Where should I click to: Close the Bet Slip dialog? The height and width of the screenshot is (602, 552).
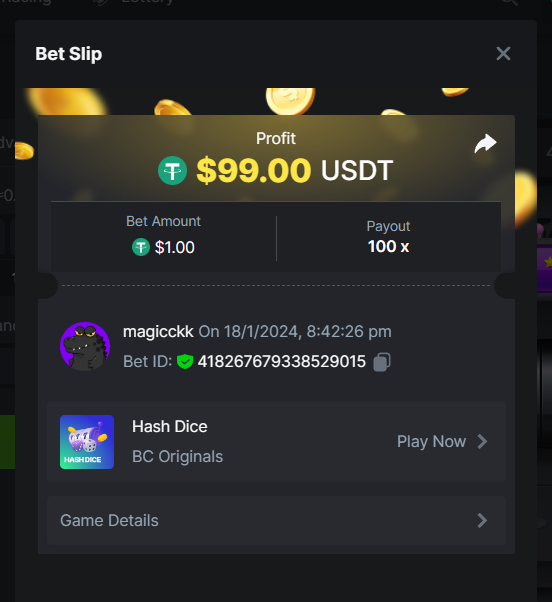click(503, 54)
